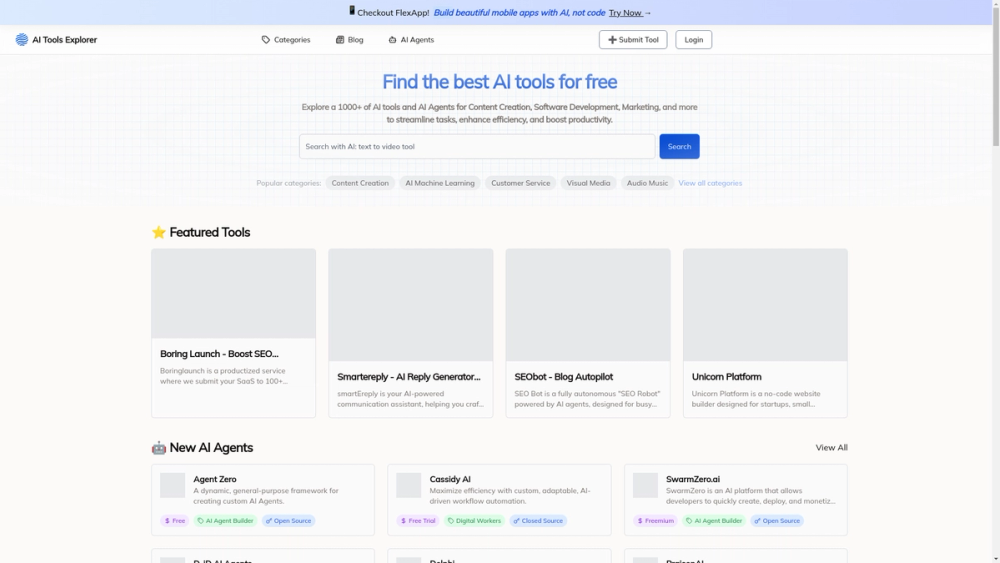1000x563 pixels.
Task: Click the AI Tools Explorer globe logo
Action: coord(22,40)
